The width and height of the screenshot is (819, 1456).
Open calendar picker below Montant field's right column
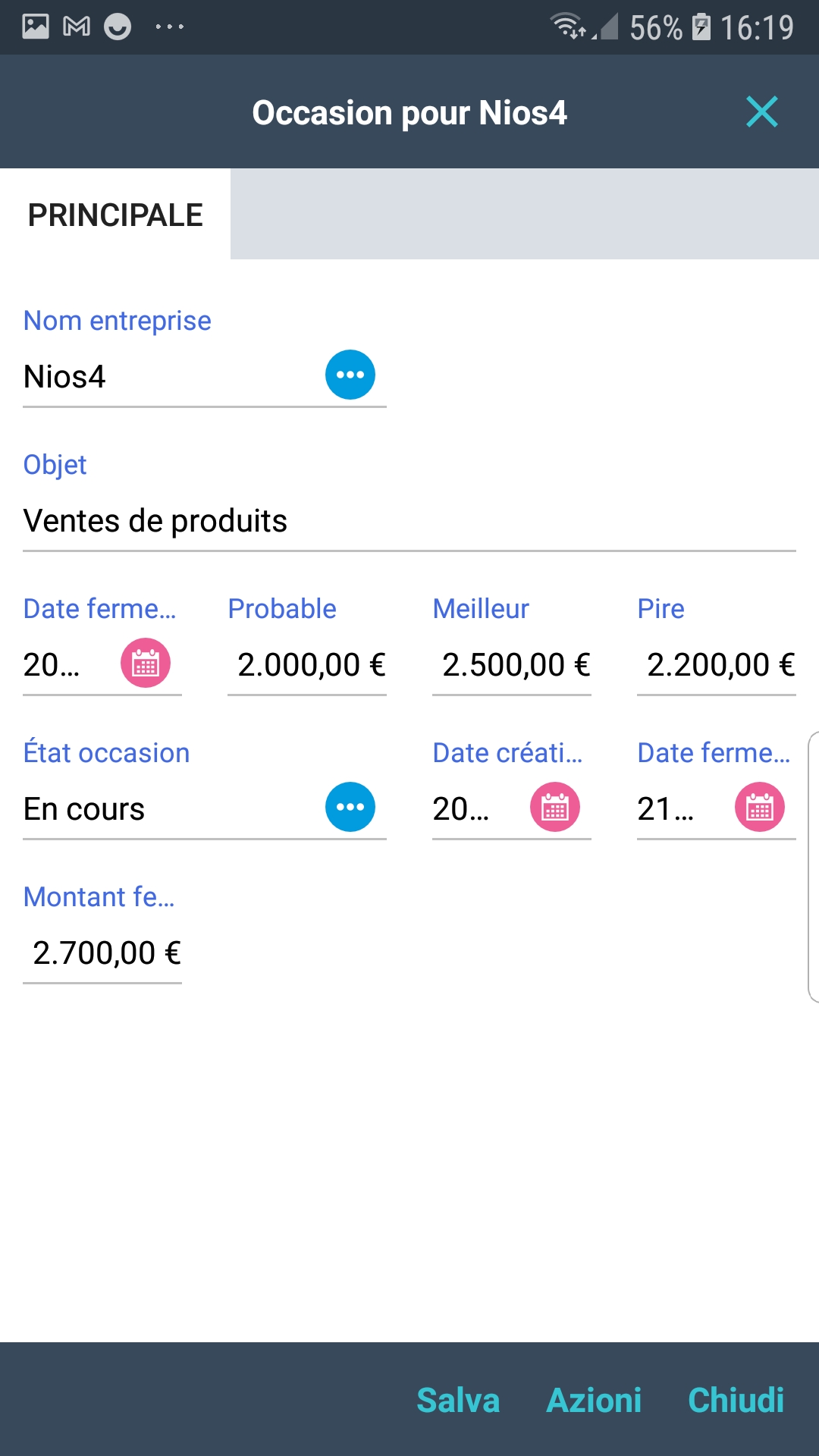point(759,807)
